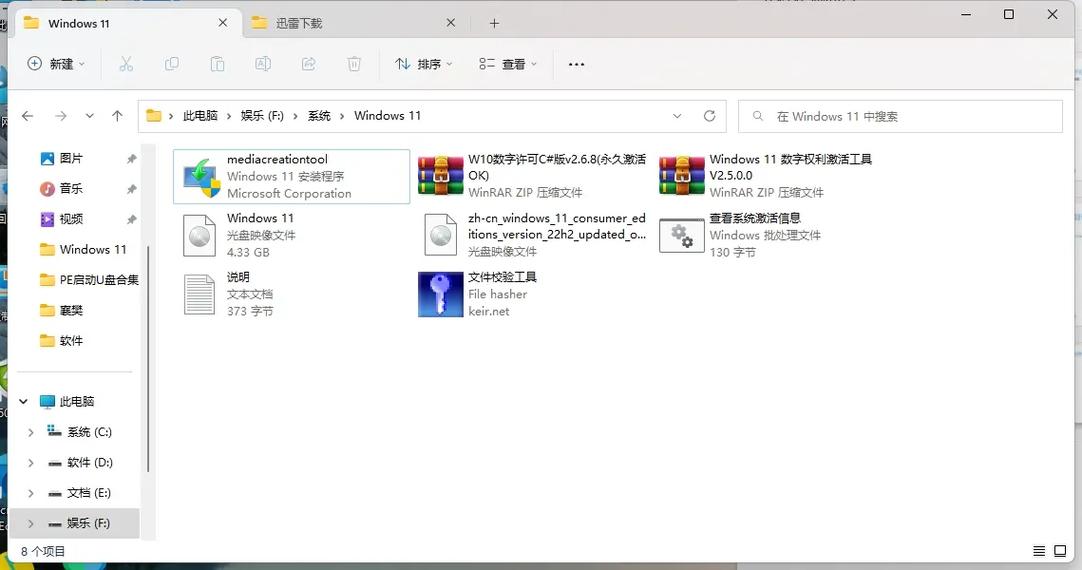
Task: Click the Microsoft Corporation text
Action: click(289, 194)
